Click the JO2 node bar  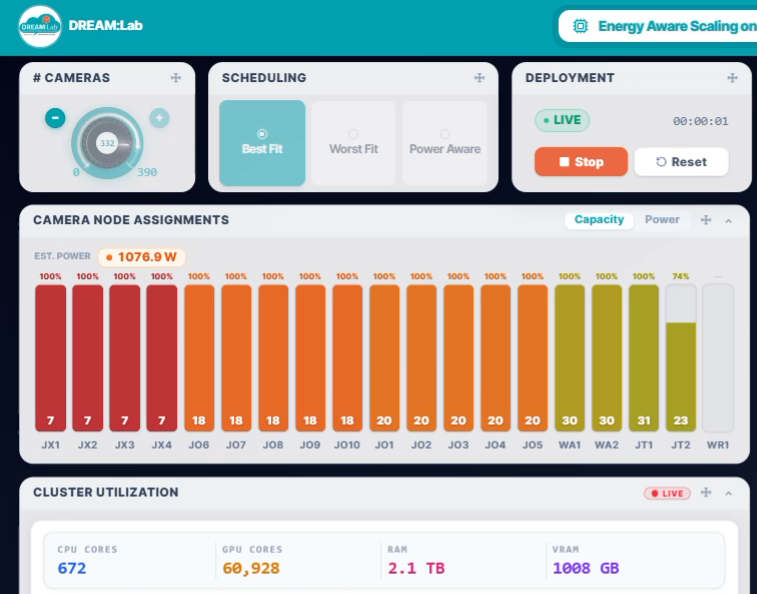421,358
